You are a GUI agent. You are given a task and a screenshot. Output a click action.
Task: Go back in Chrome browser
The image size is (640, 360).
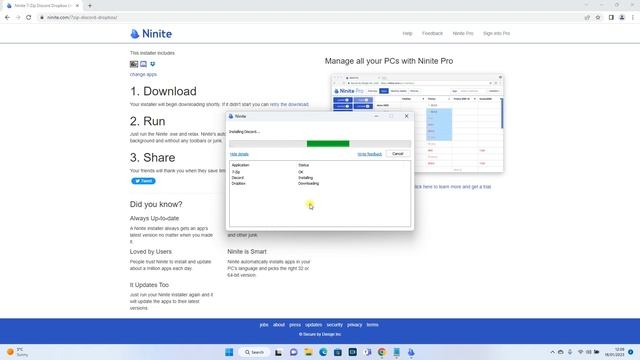7,18
